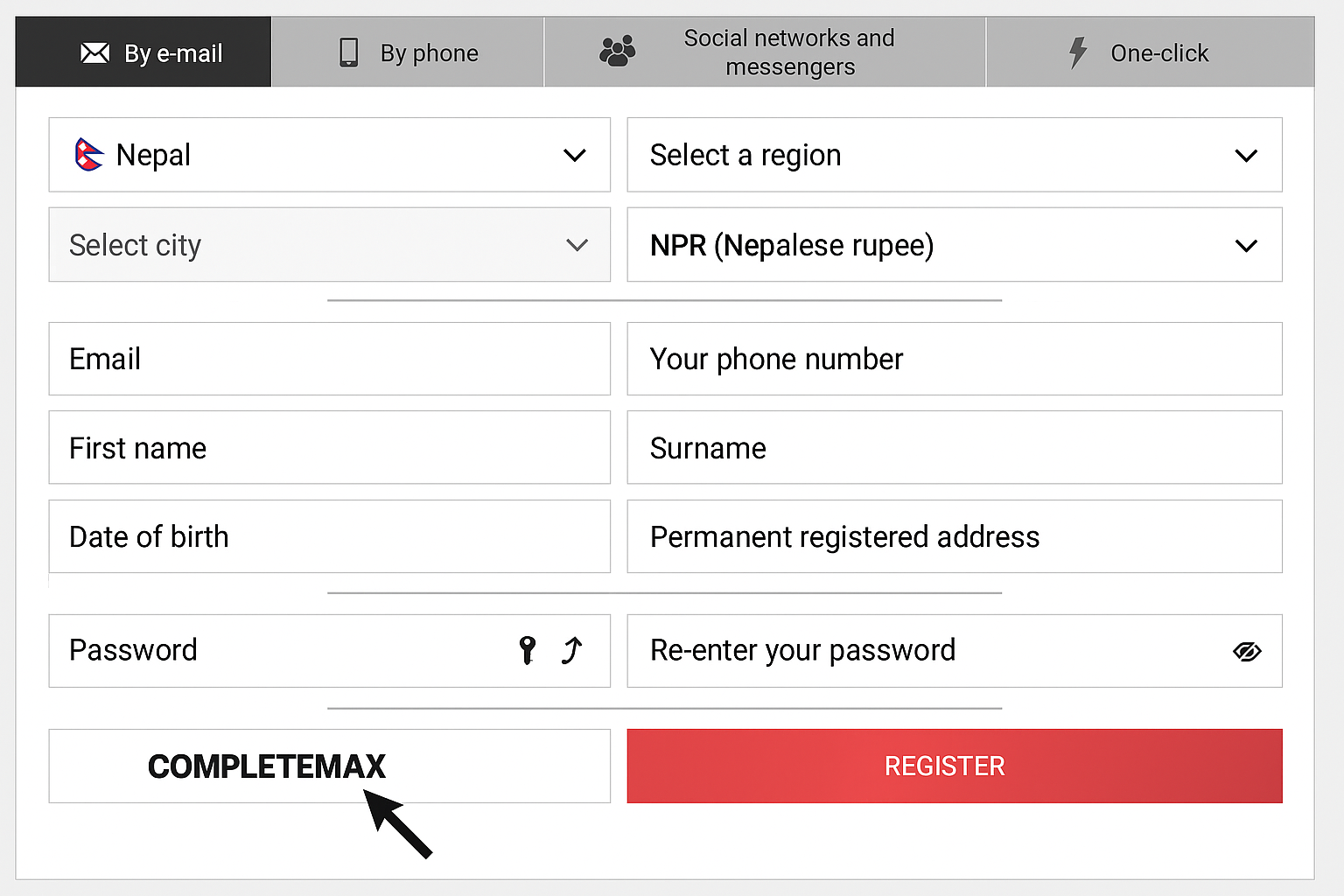Screen dimensions: 1344x896
Task: Toggle password visibility with the eye icon
Action: (1246, 651)
